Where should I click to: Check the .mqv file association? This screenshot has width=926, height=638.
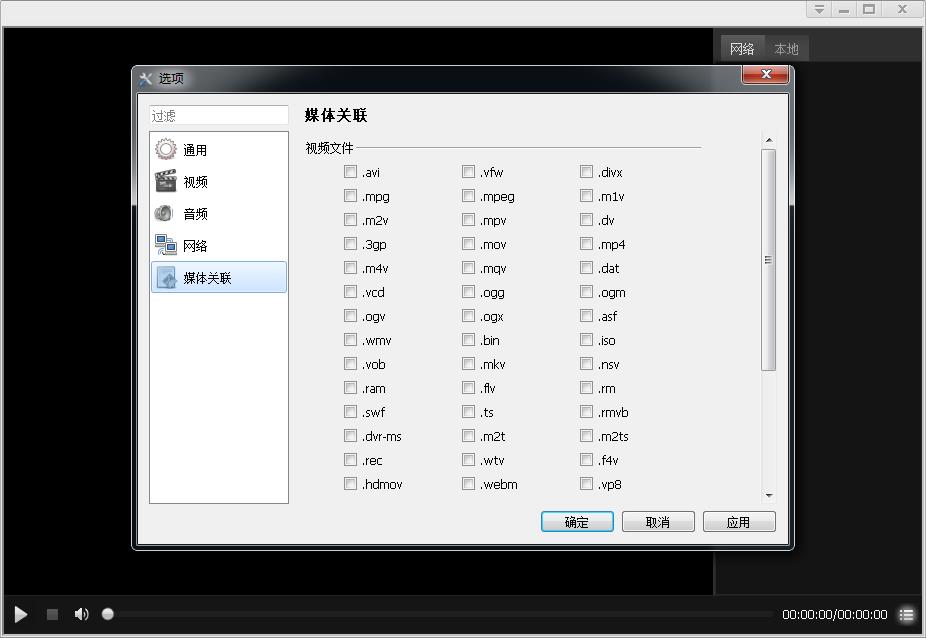tap(468, 268)
